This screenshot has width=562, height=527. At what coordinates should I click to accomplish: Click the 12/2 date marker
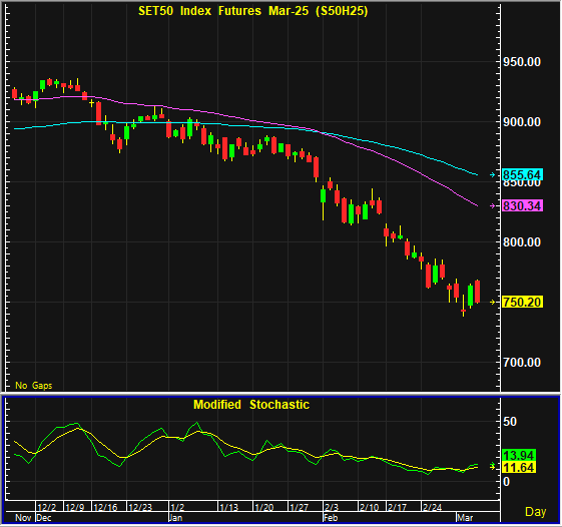click(x=47, y=508)
